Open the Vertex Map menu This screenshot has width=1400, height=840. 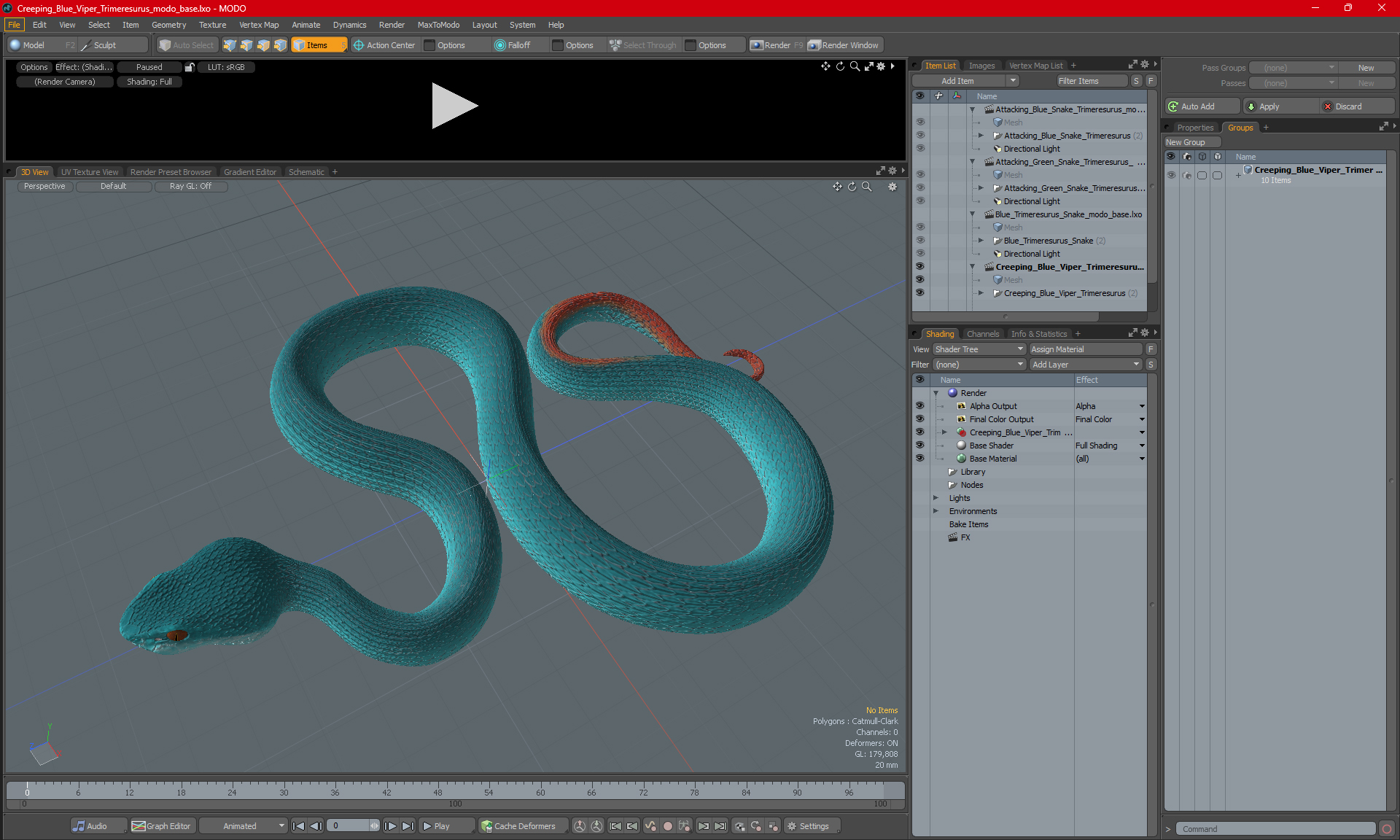pyautogui.click(x=259, y=25)
